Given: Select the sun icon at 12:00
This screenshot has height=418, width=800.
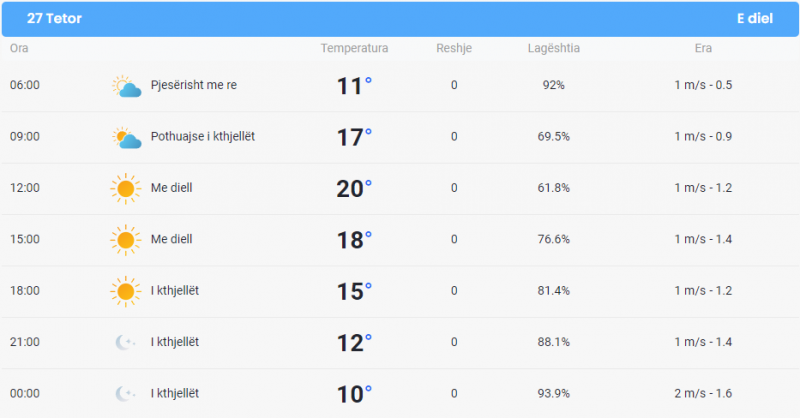Looking at the screenshot, I should [126, 188].
